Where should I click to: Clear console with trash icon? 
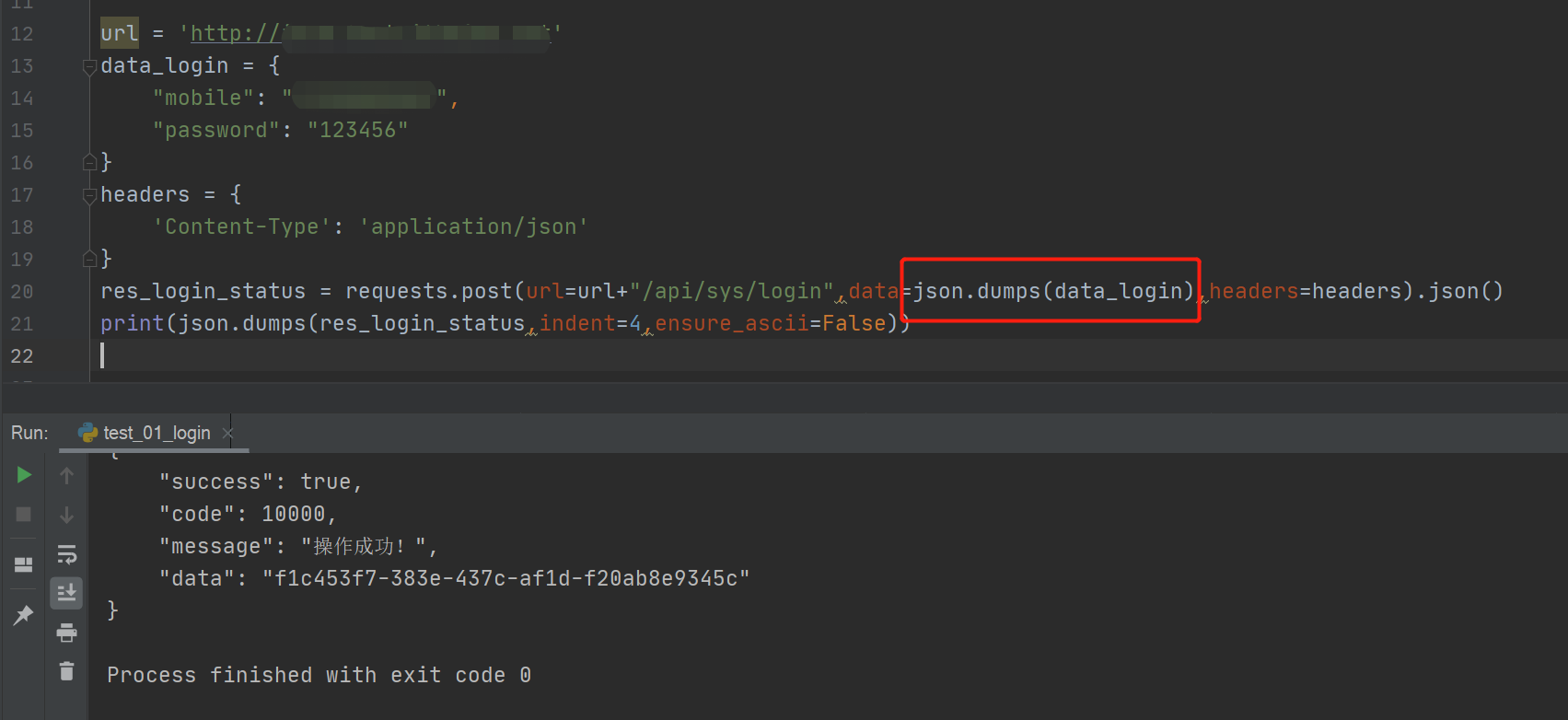[66, 671]
